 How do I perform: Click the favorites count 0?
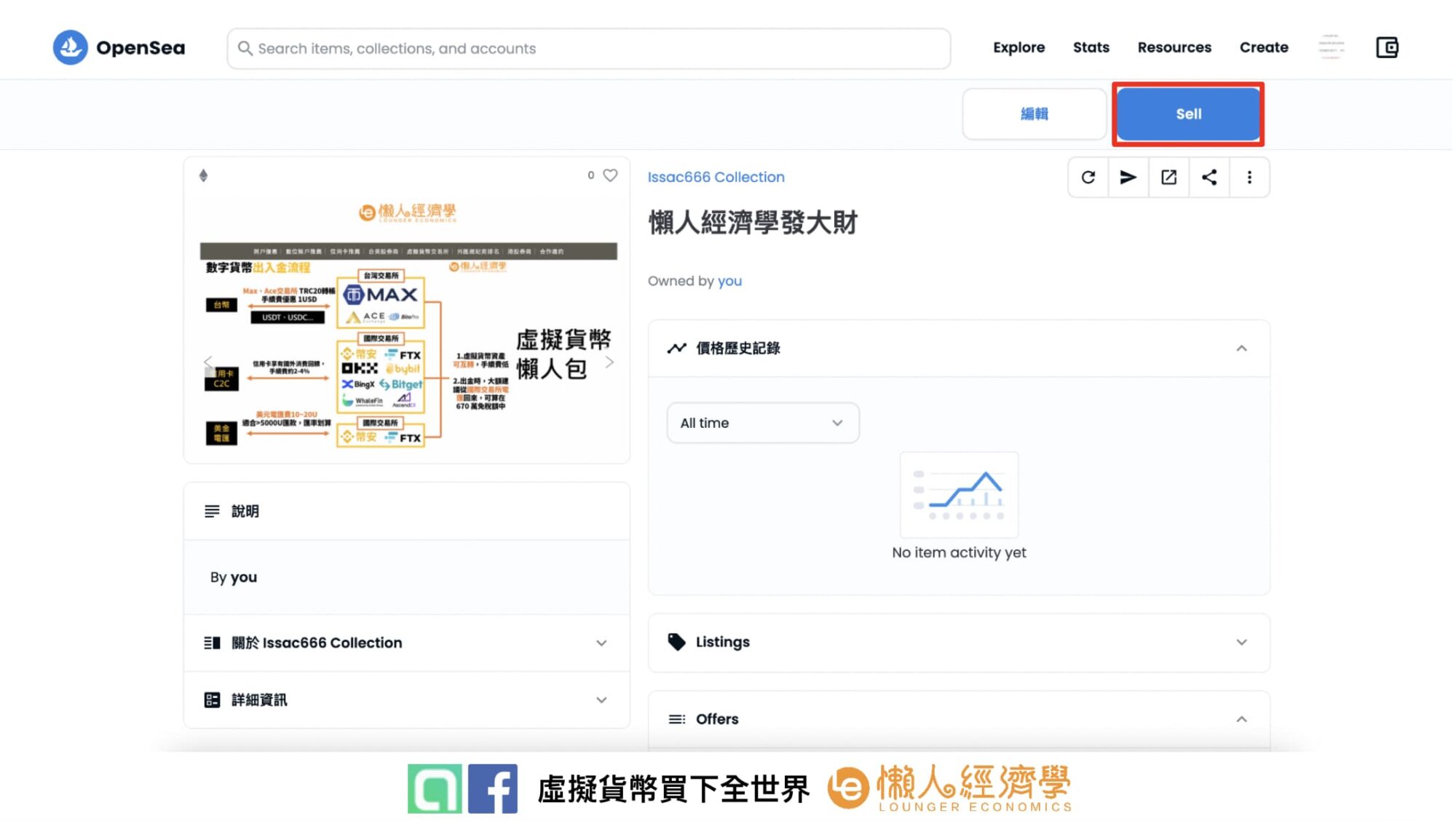tap(591, 175)
